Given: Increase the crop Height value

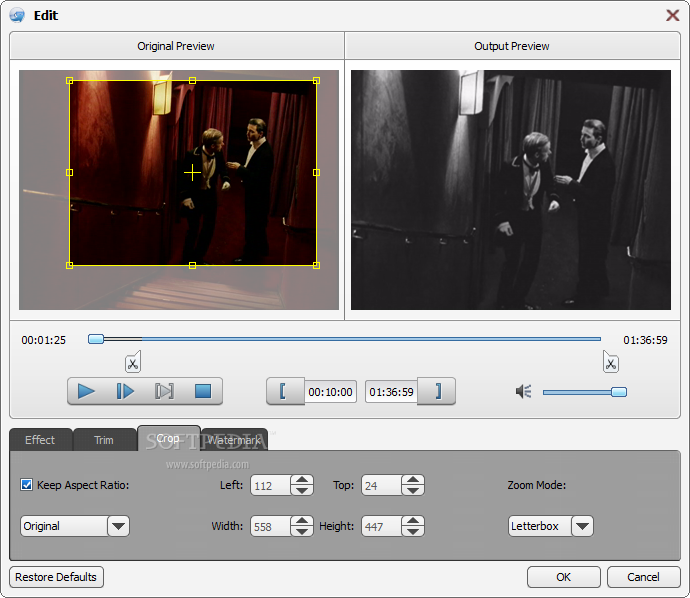Looking at the screenshot, I should [x=413, y=521].
